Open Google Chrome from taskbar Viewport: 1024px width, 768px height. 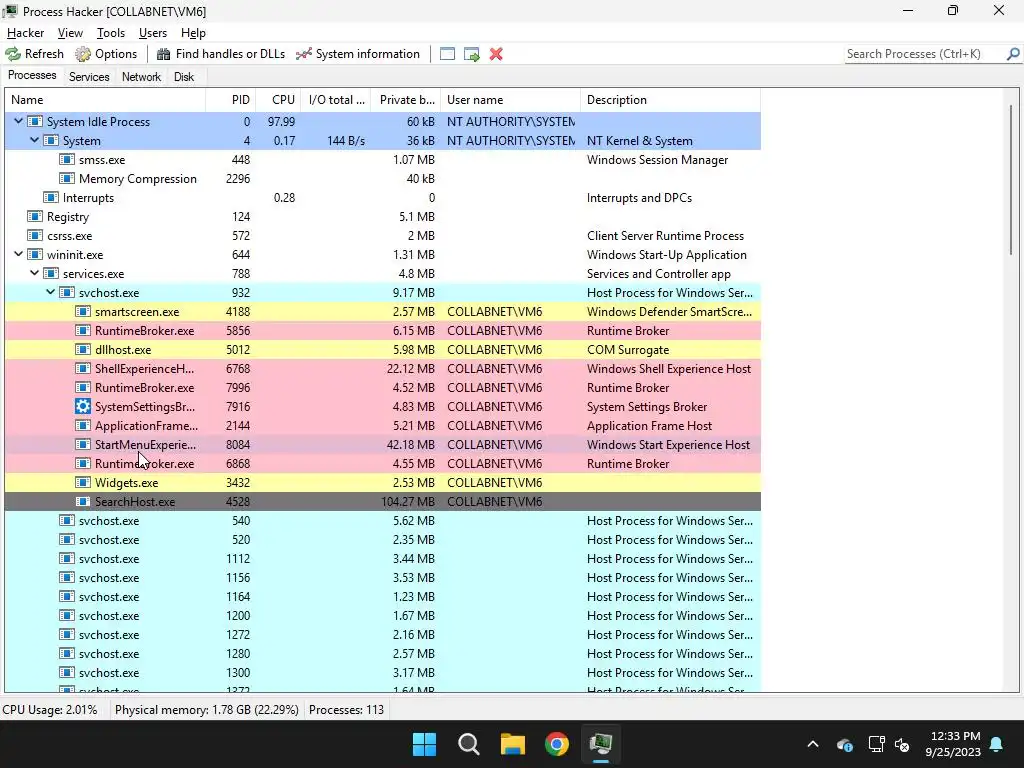tap(557, 744)
